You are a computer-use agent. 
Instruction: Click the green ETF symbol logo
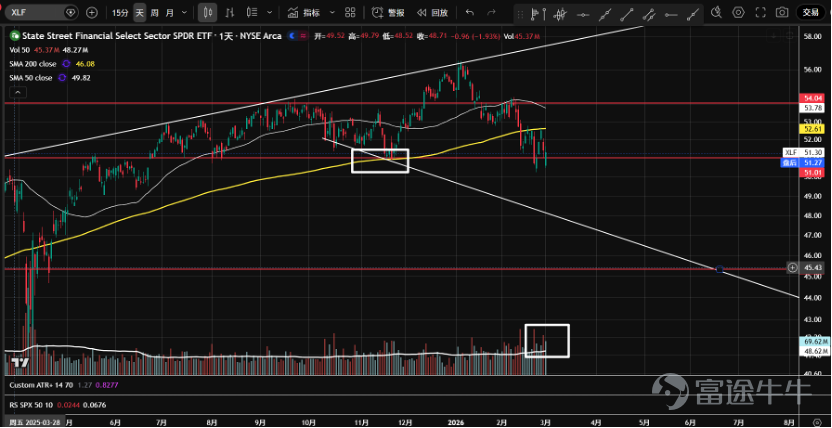point(14,36)
